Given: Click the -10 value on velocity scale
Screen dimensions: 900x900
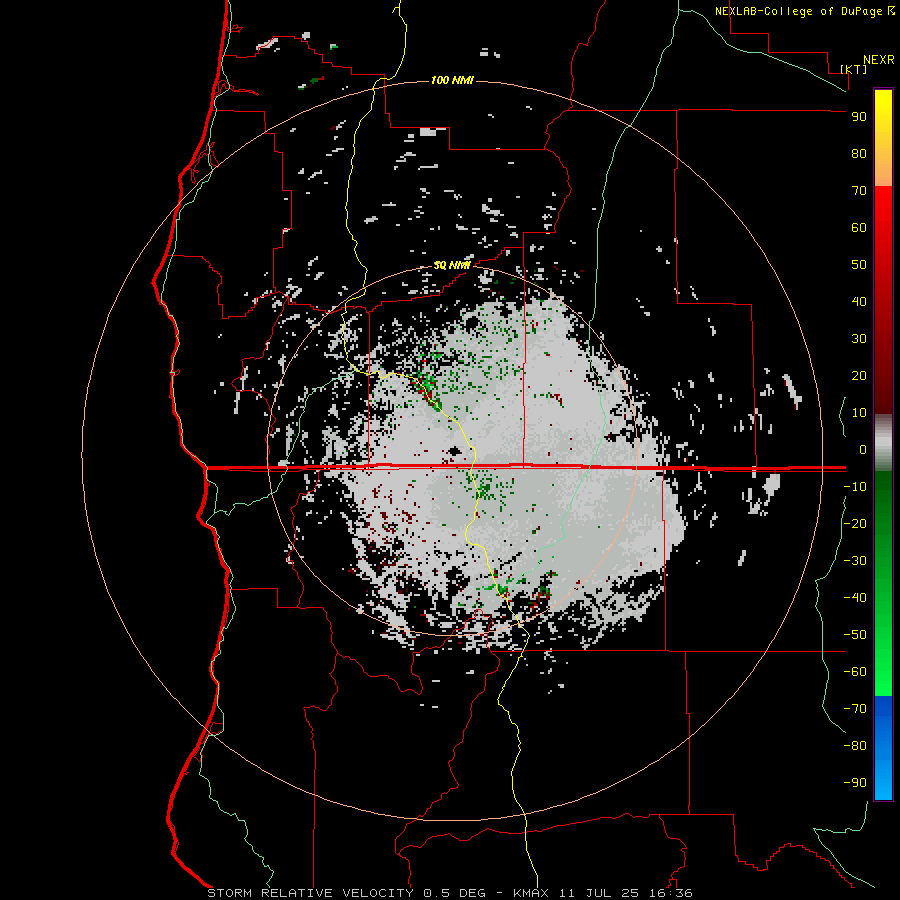Looking at the screenshot, I should [x=855, y=487].
